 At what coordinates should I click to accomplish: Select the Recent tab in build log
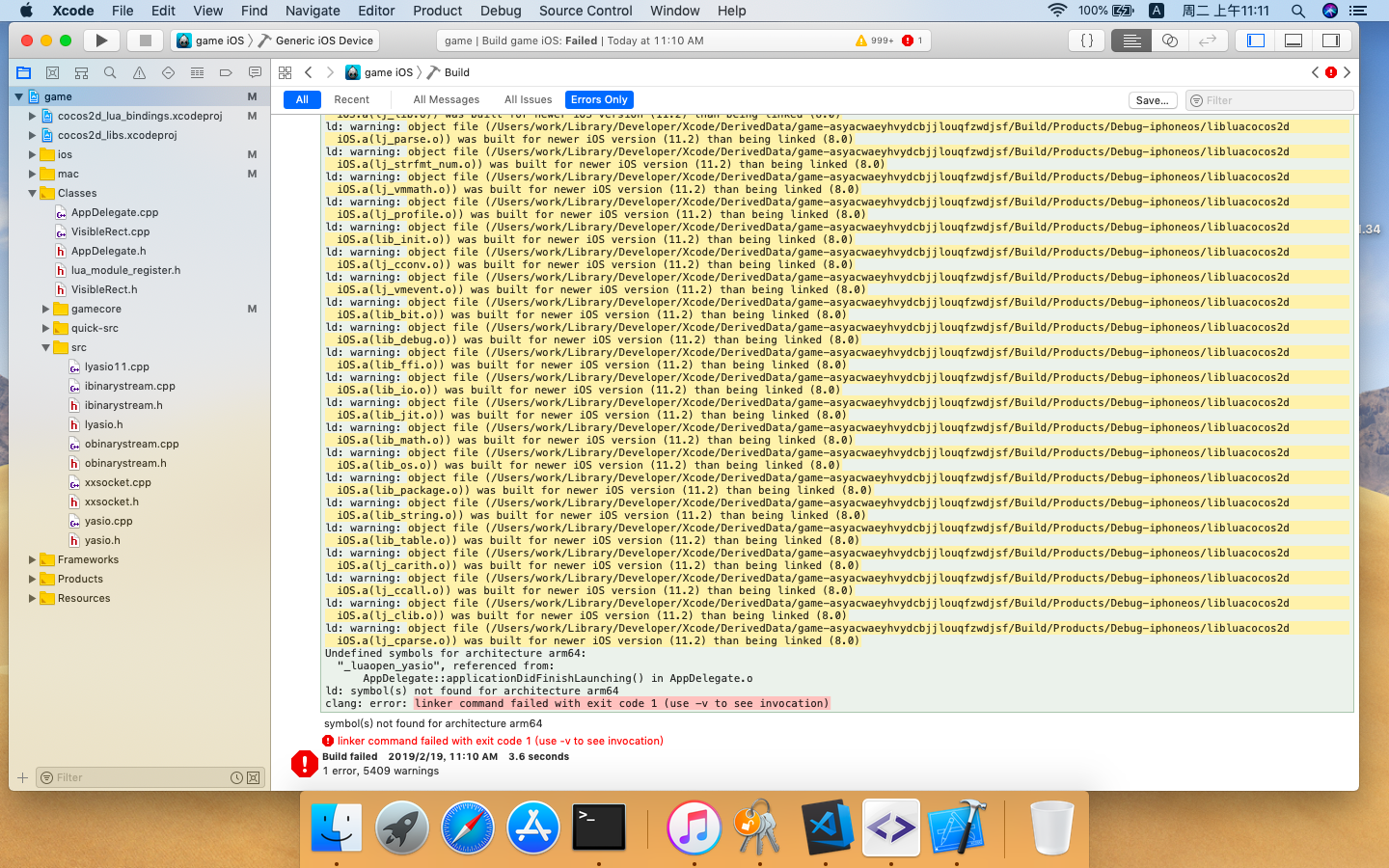352,99
